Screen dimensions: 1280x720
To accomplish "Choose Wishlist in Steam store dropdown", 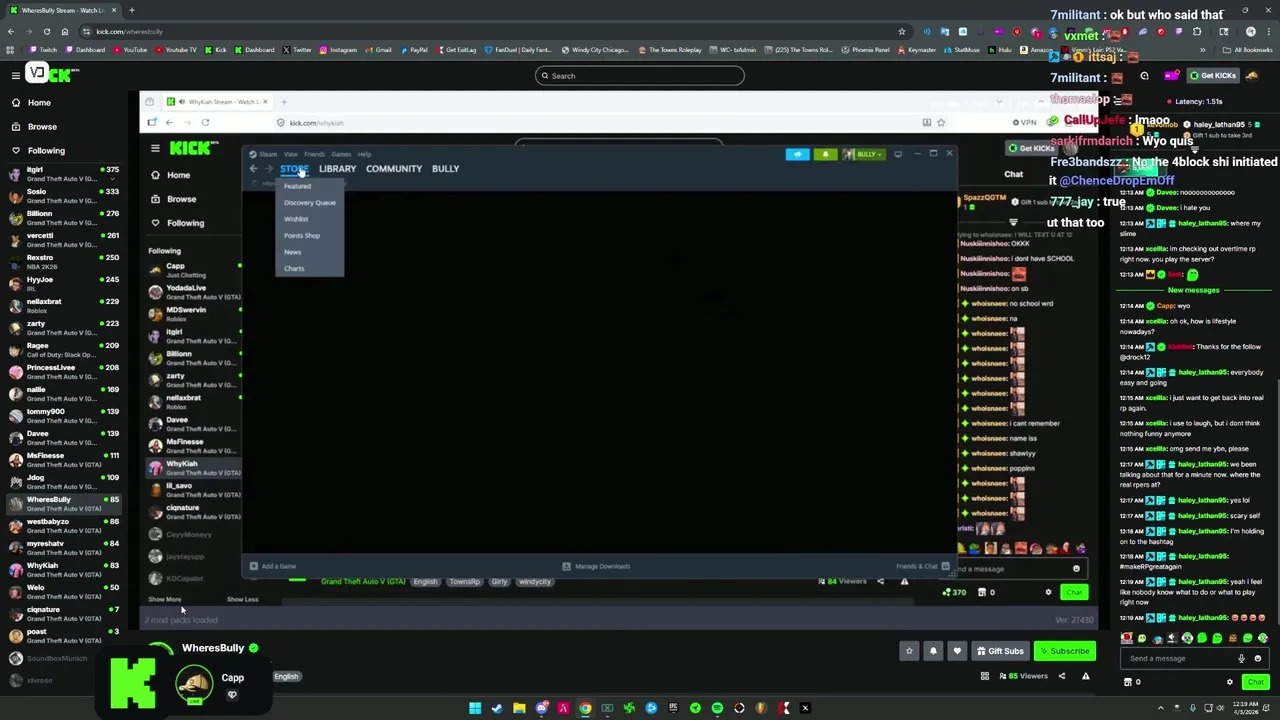I will pyautogui.click(x=296, y=219).
